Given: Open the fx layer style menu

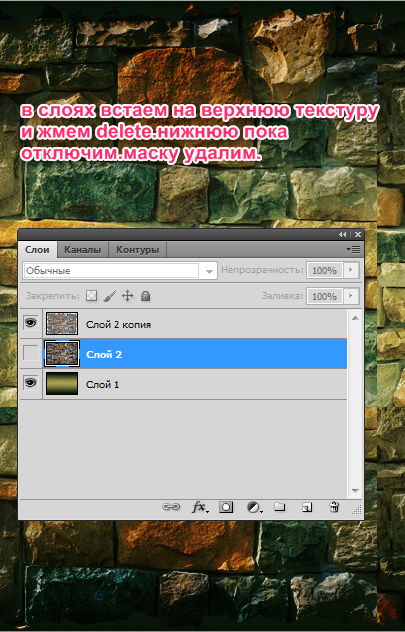Looking at the screenshot, I should (200, 507).
